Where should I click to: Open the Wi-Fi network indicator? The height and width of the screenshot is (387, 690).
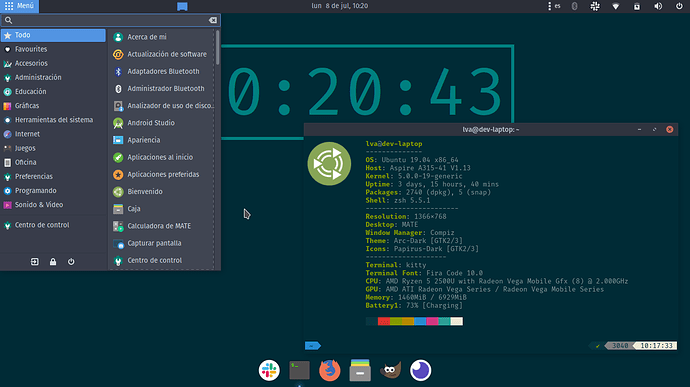pos(616,6)
